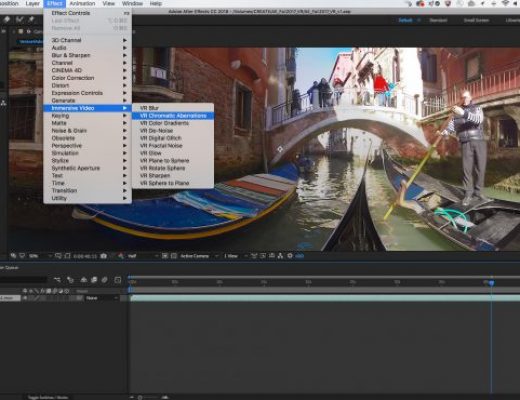
Task: Click the VR Color Gradients menu entry
Action: (x=173, y=123)
